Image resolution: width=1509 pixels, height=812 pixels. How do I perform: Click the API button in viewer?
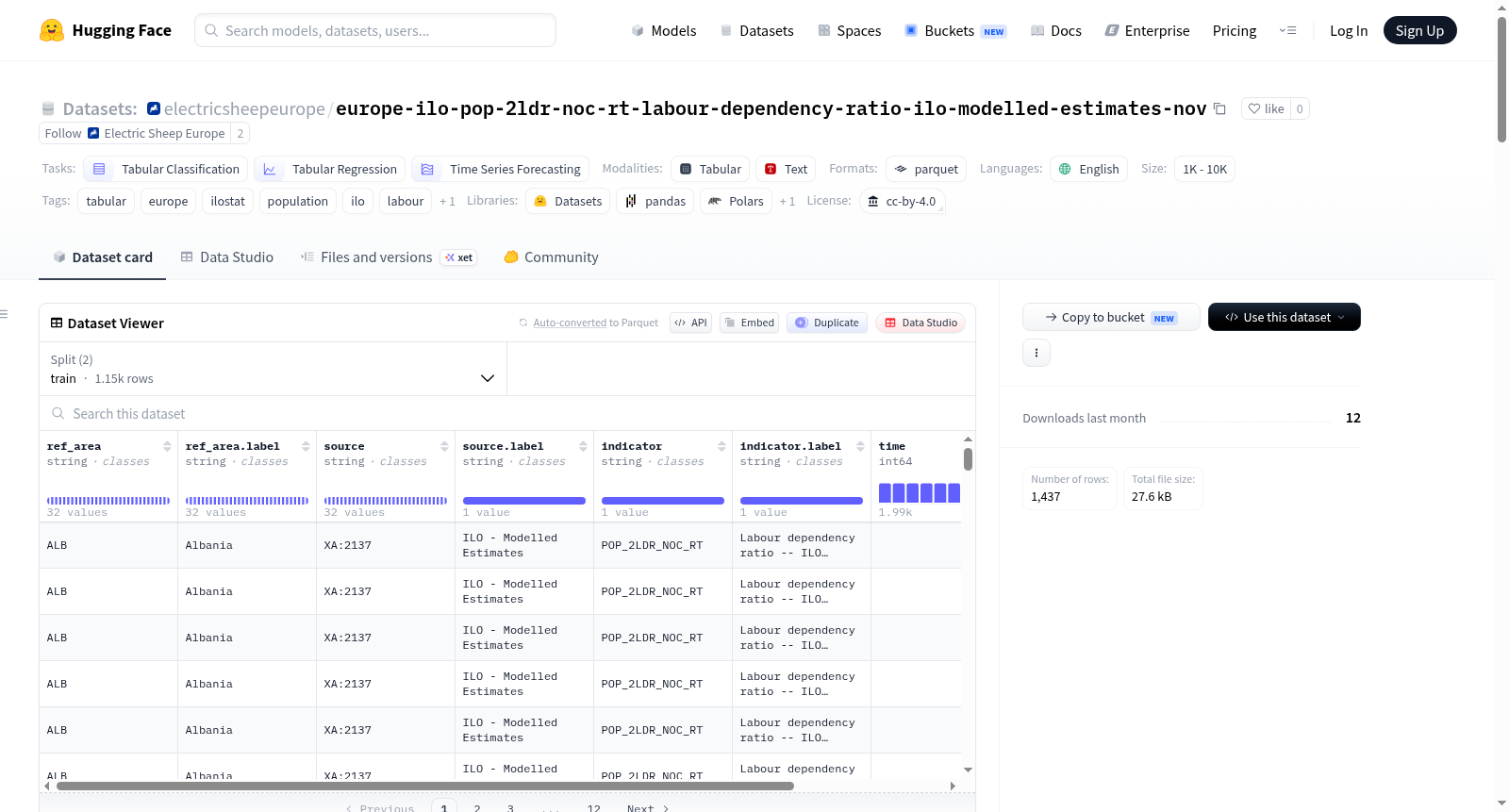click(x=690, y=323)
